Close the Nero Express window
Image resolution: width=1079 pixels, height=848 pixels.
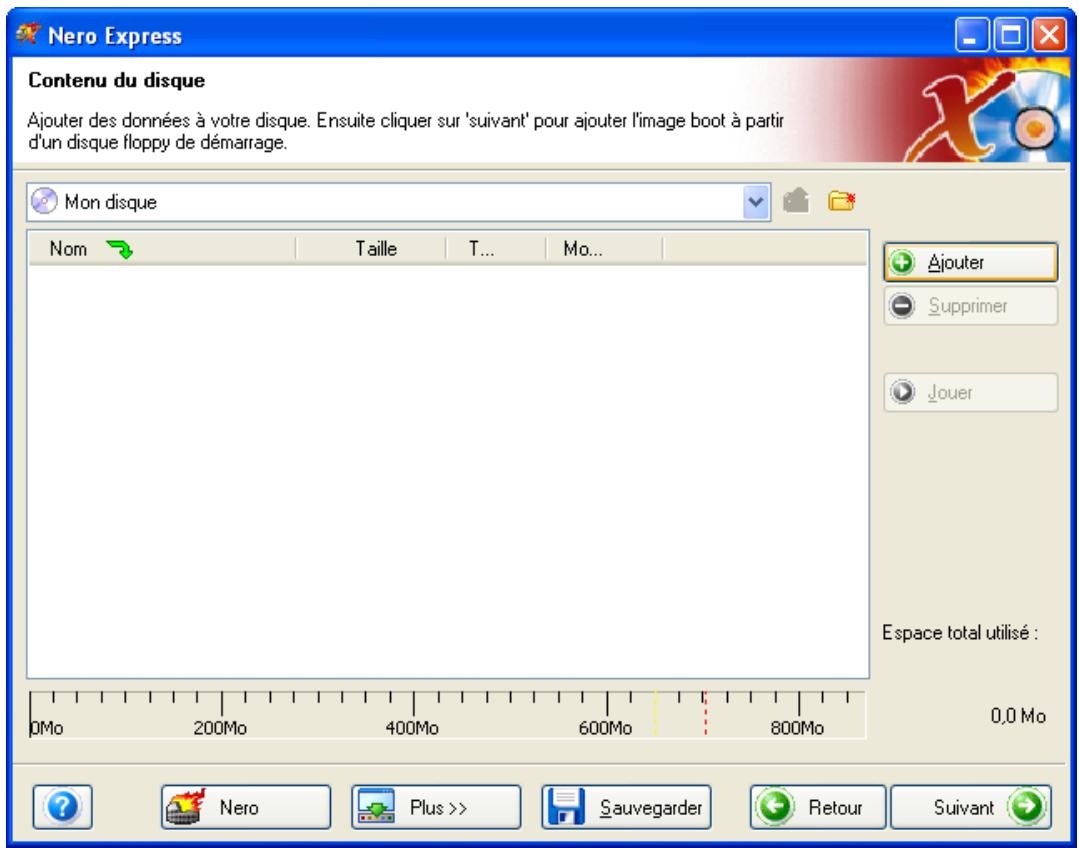coord(1049,35)
